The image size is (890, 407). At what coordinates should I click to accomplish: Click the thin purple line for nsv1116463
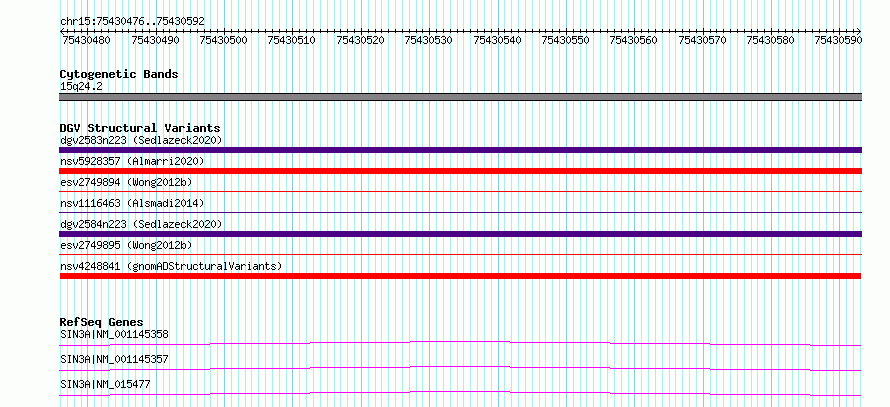click(x=460, y=212)
